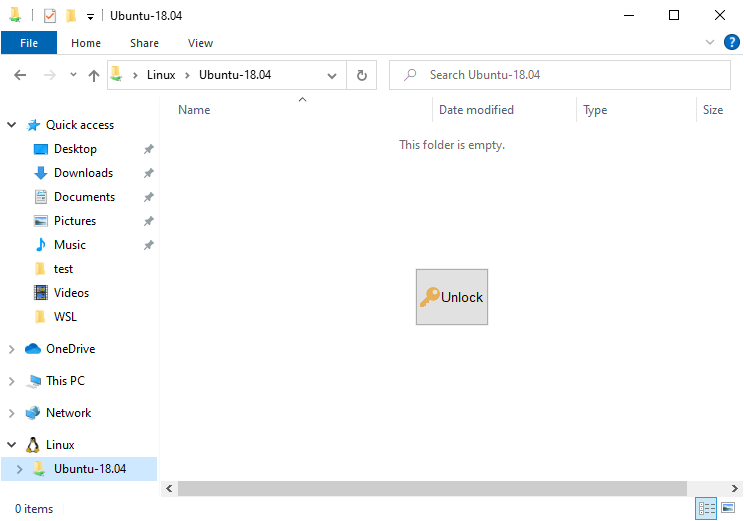Select This PC in navigation pane
Screen dimensions: 744x521
click(x=65, y=381)
